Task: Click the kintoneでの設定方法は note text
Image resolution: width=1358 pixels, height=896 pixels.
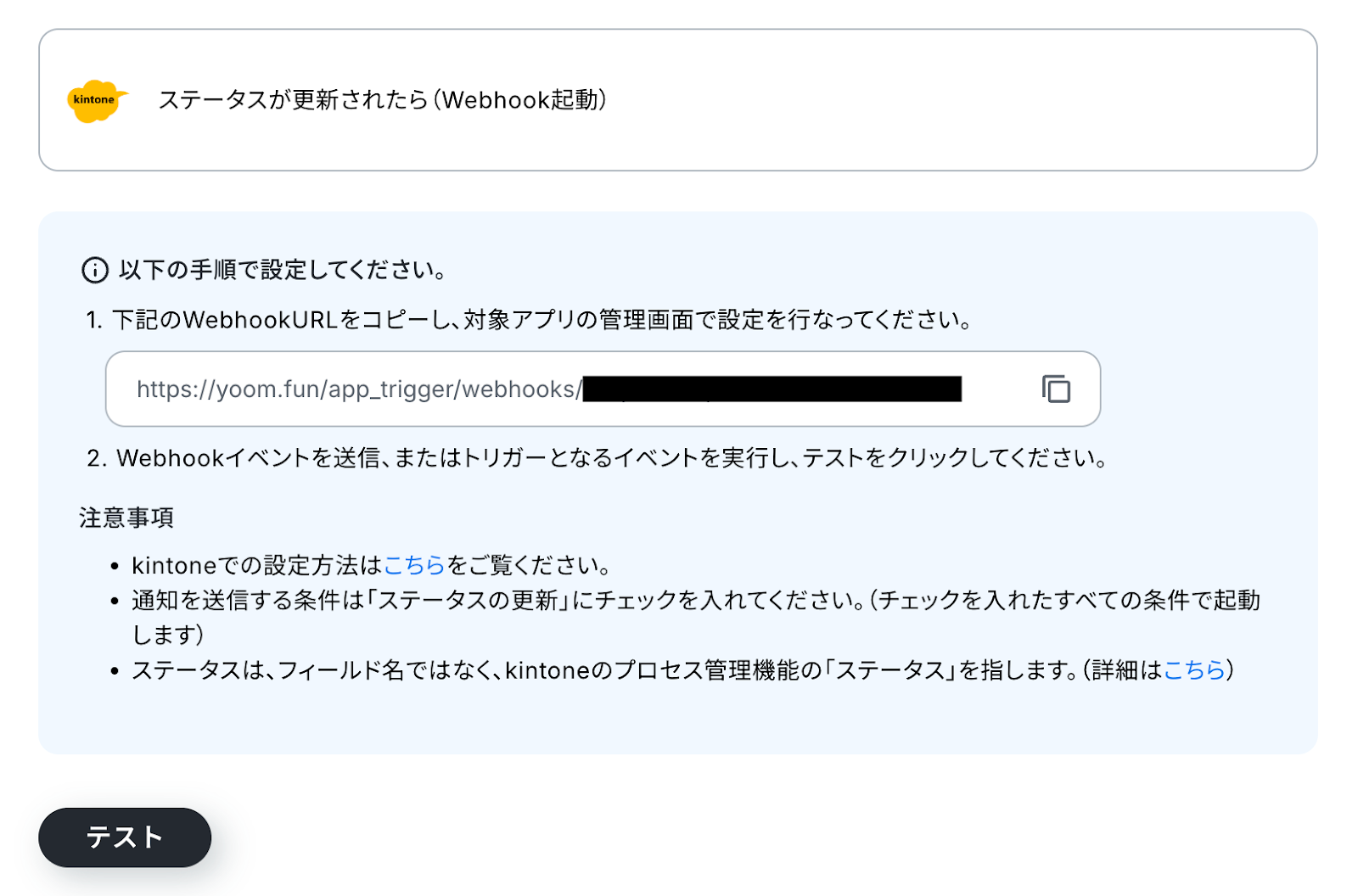Action: [x=257, y=565]
